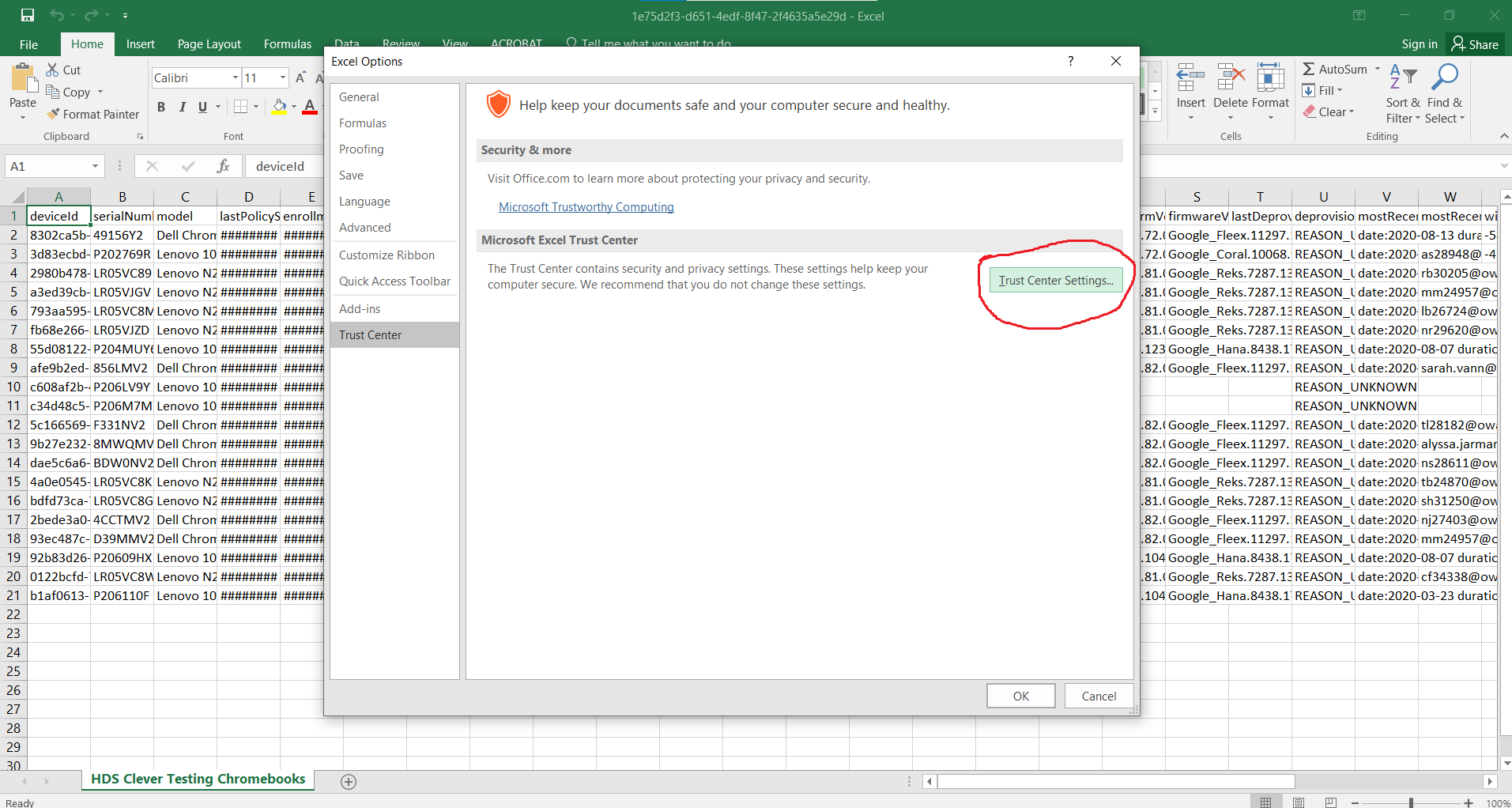Toggle underline formatting
1512x808 pixels.
202,107
